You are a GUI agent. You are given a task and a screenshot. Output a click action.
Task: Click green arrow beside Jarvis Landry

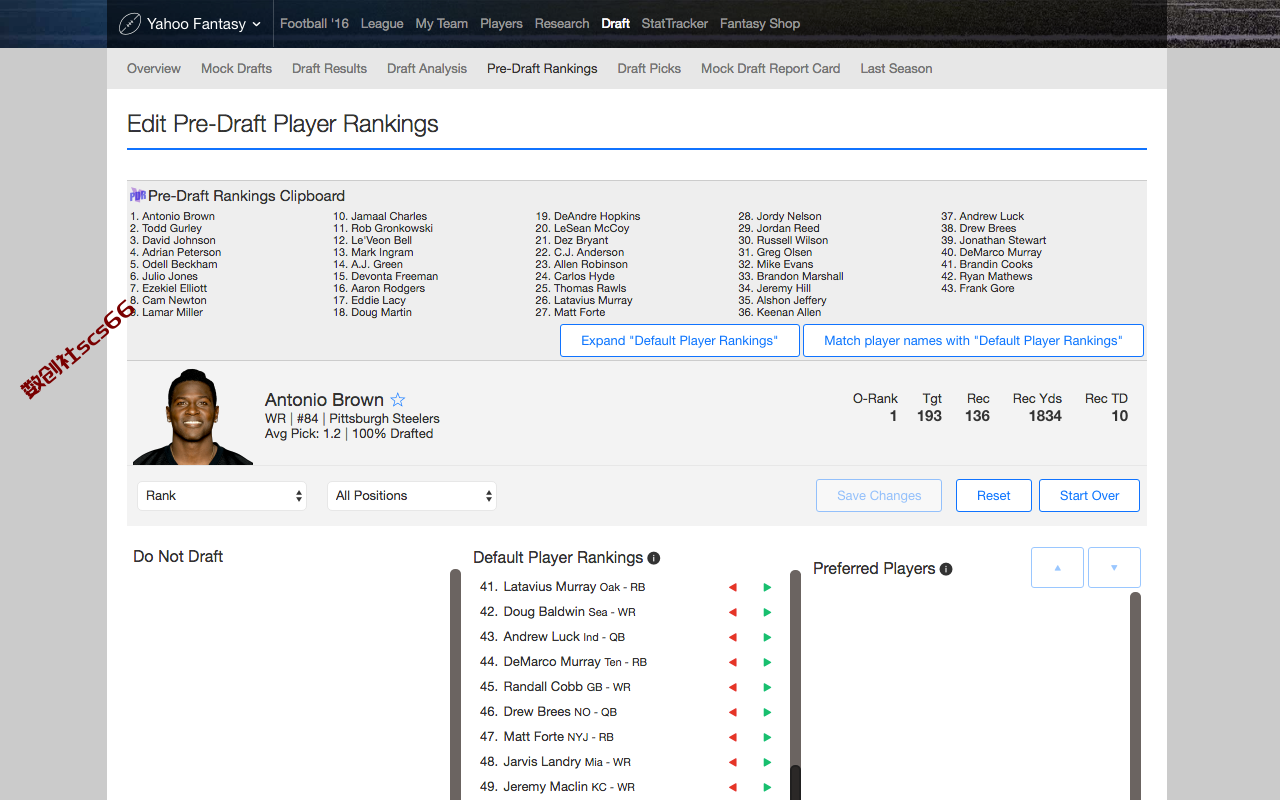click(767, 762)
